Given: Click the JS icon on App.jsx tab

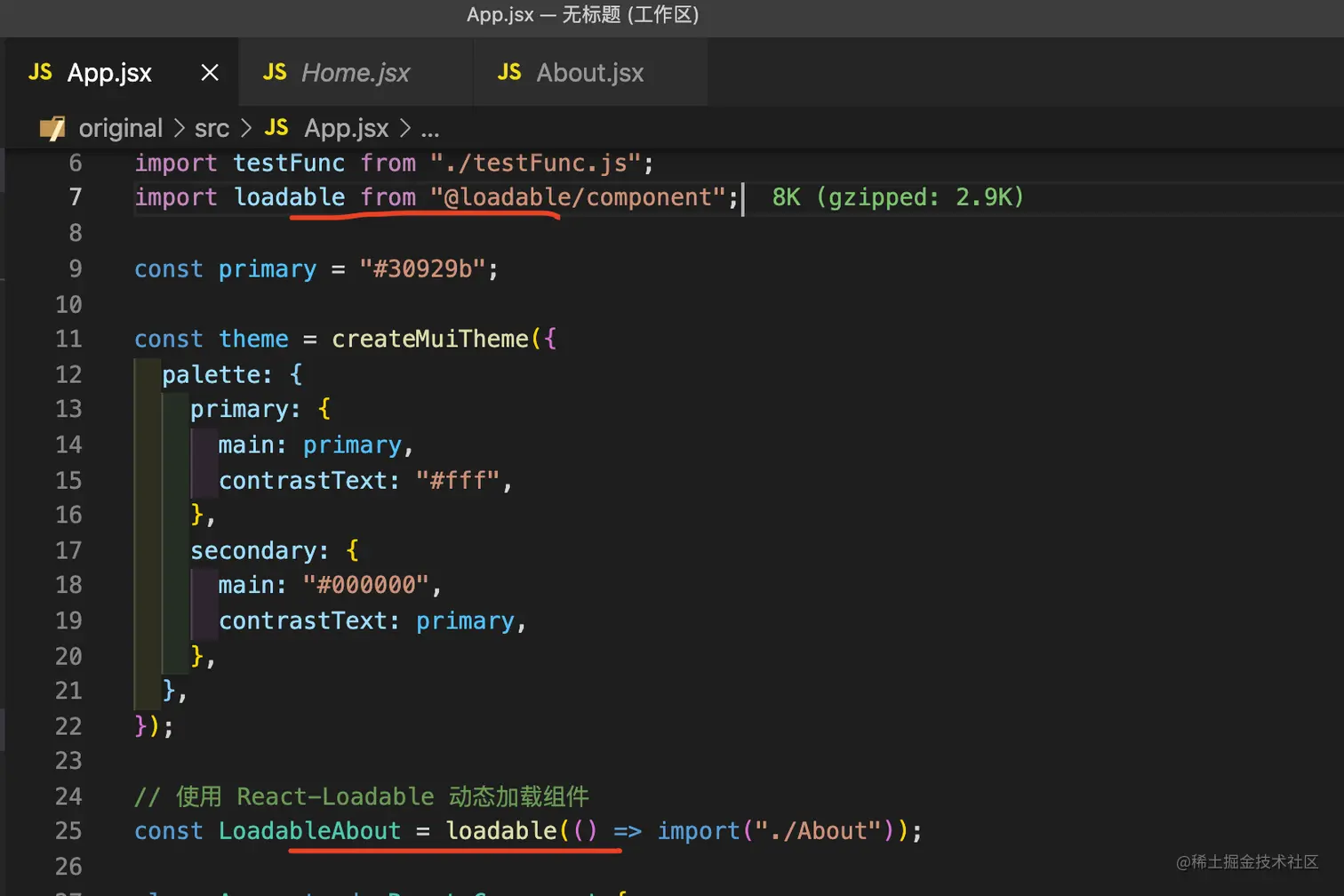Looking at the screenshot, I should point(41,73).
